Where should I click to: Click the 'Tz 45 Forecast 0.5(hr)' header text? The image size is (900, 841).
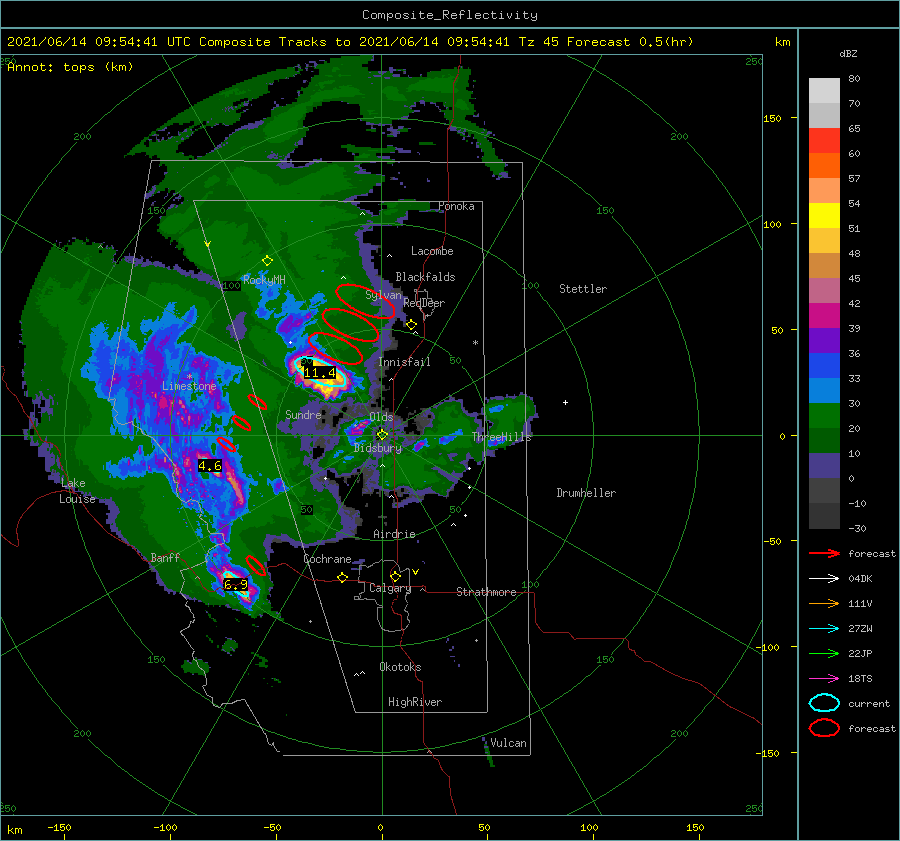(606, 42)
